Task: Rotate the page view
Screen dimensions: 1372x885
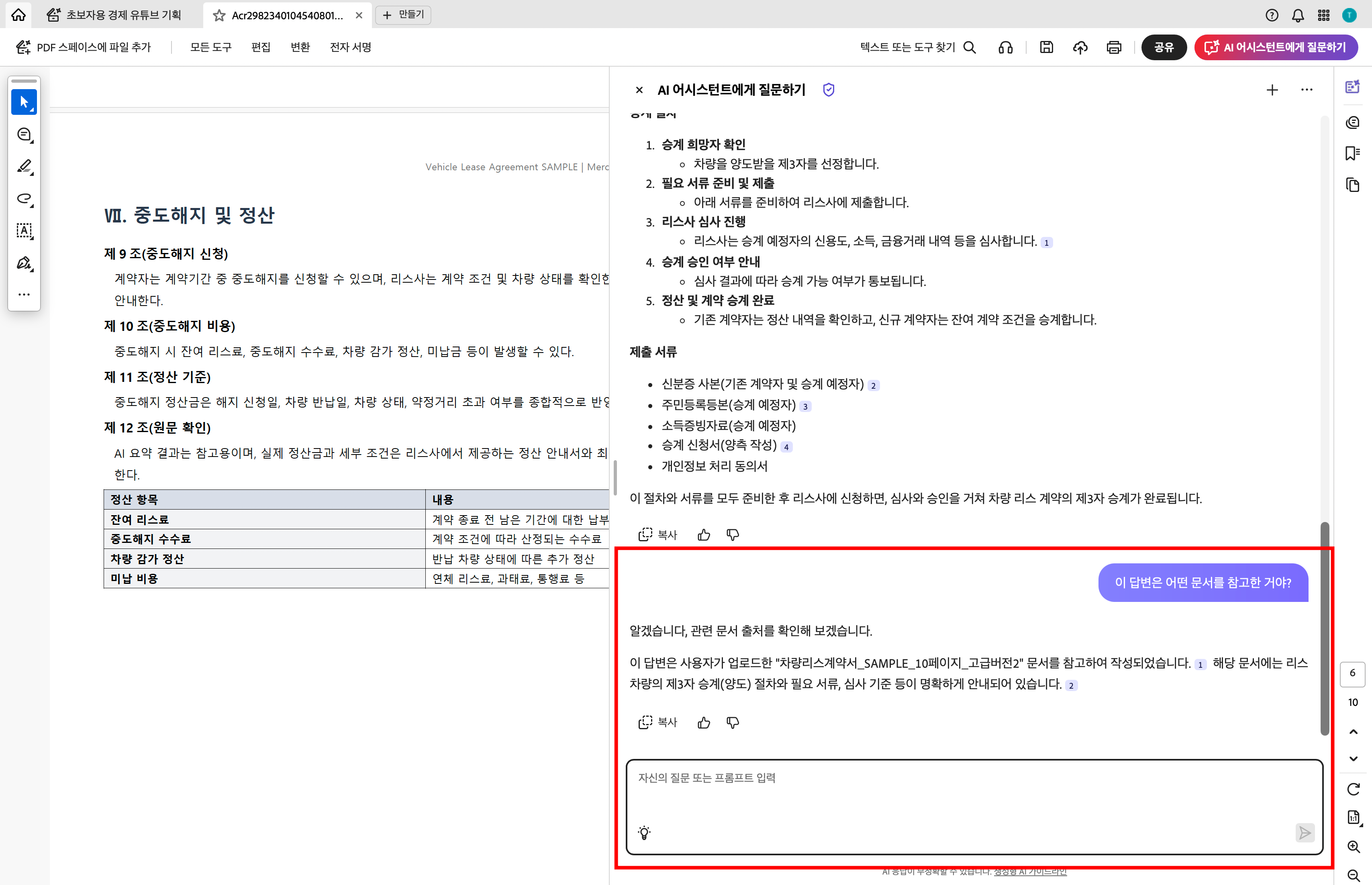Action: tap(1353, 789)
